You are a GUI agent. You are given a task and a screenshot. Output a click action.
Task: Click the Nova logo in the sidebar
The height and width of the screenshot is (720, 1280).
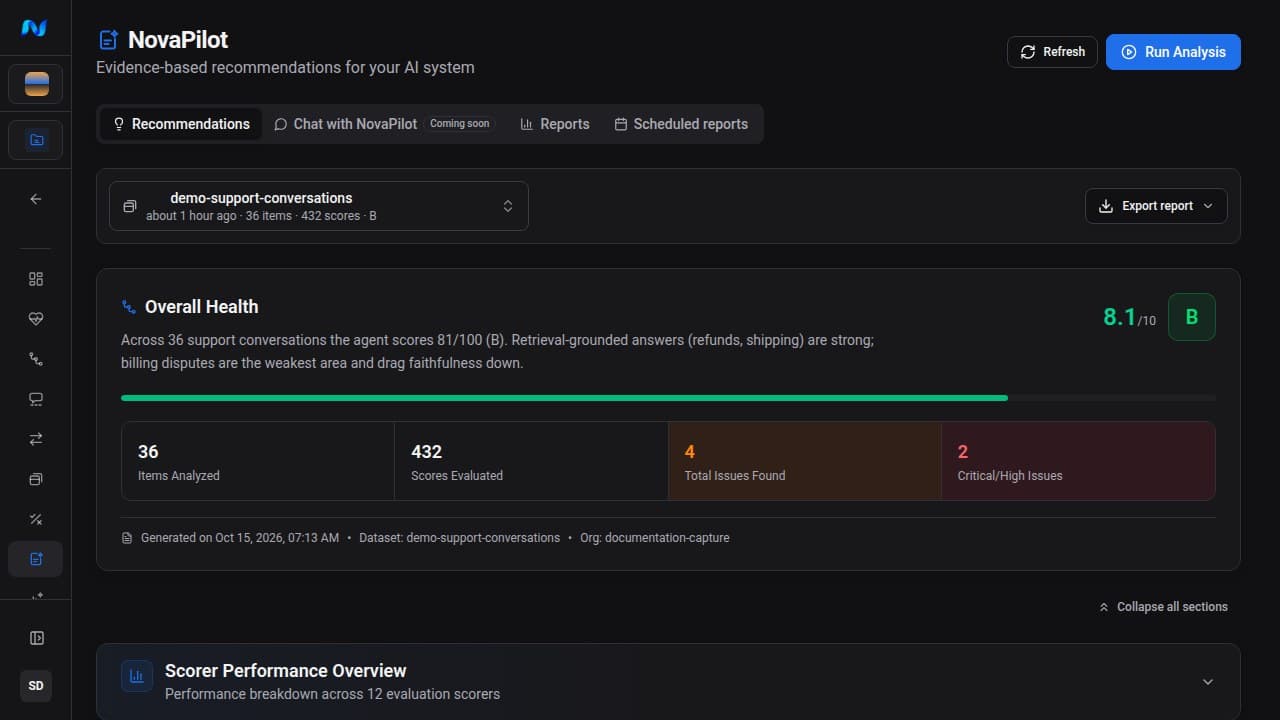[34, 28]
